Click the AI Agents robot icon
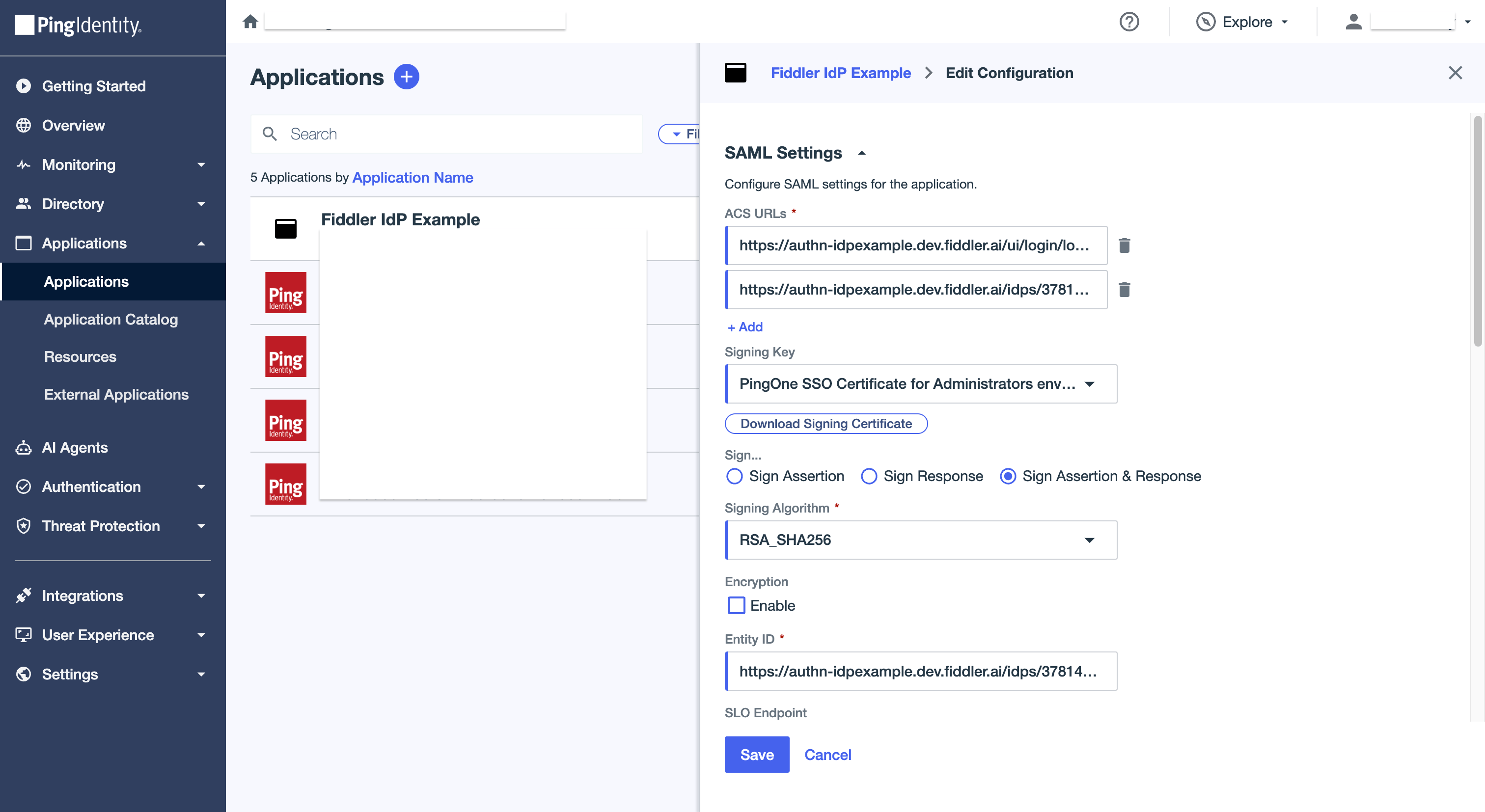Screen dimensions: 1485x812 point(23,448)
